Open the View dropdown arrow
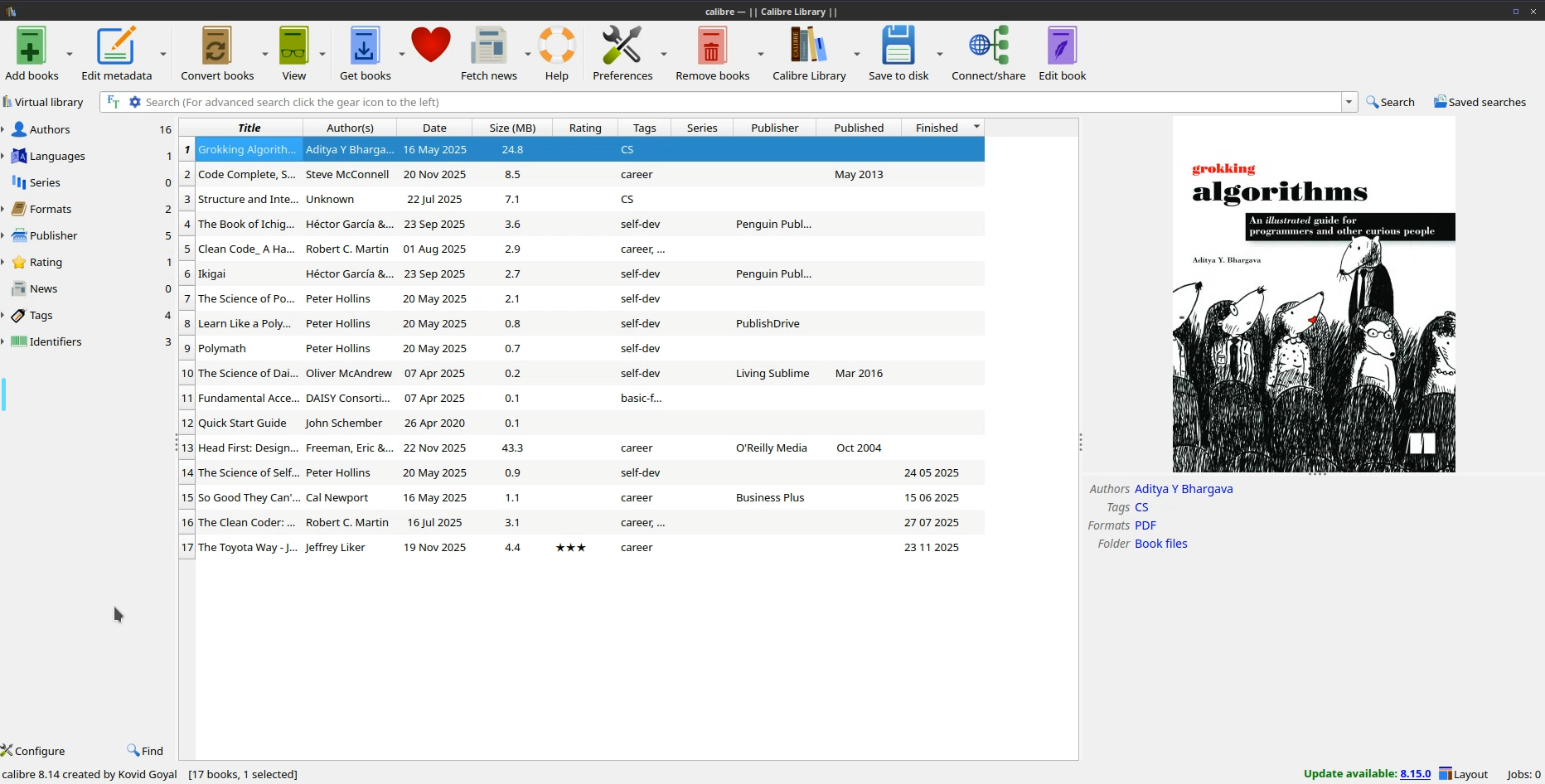 click(322, 54)
